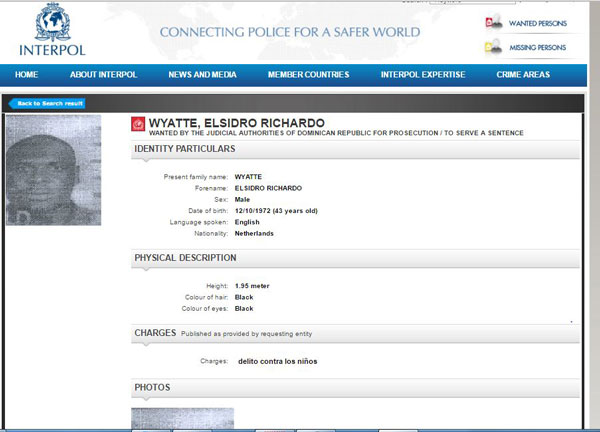Select the Colour of eyes value Black

coord(244,308)
